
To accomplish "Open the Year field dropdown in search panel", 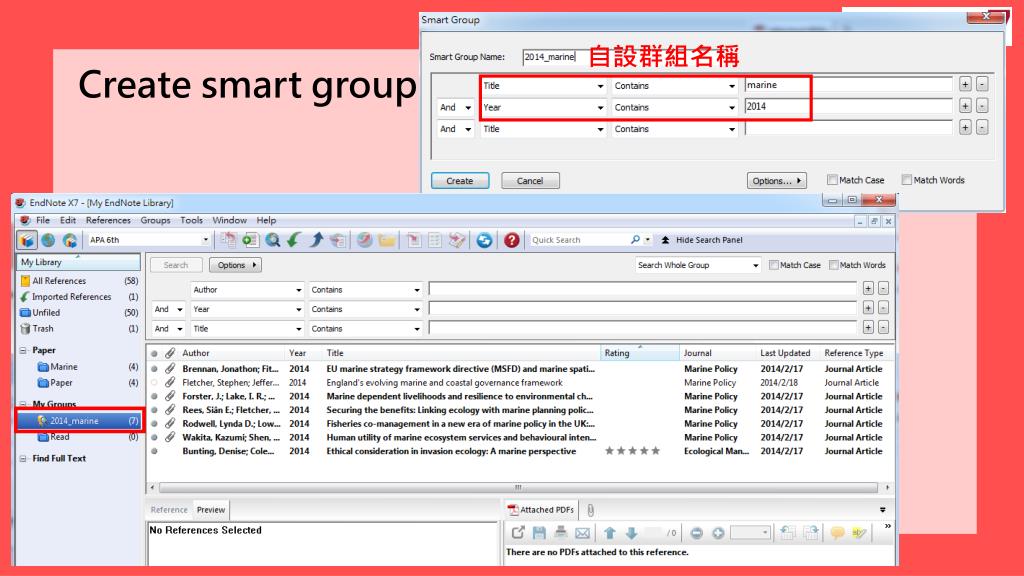I will point(298,310).
